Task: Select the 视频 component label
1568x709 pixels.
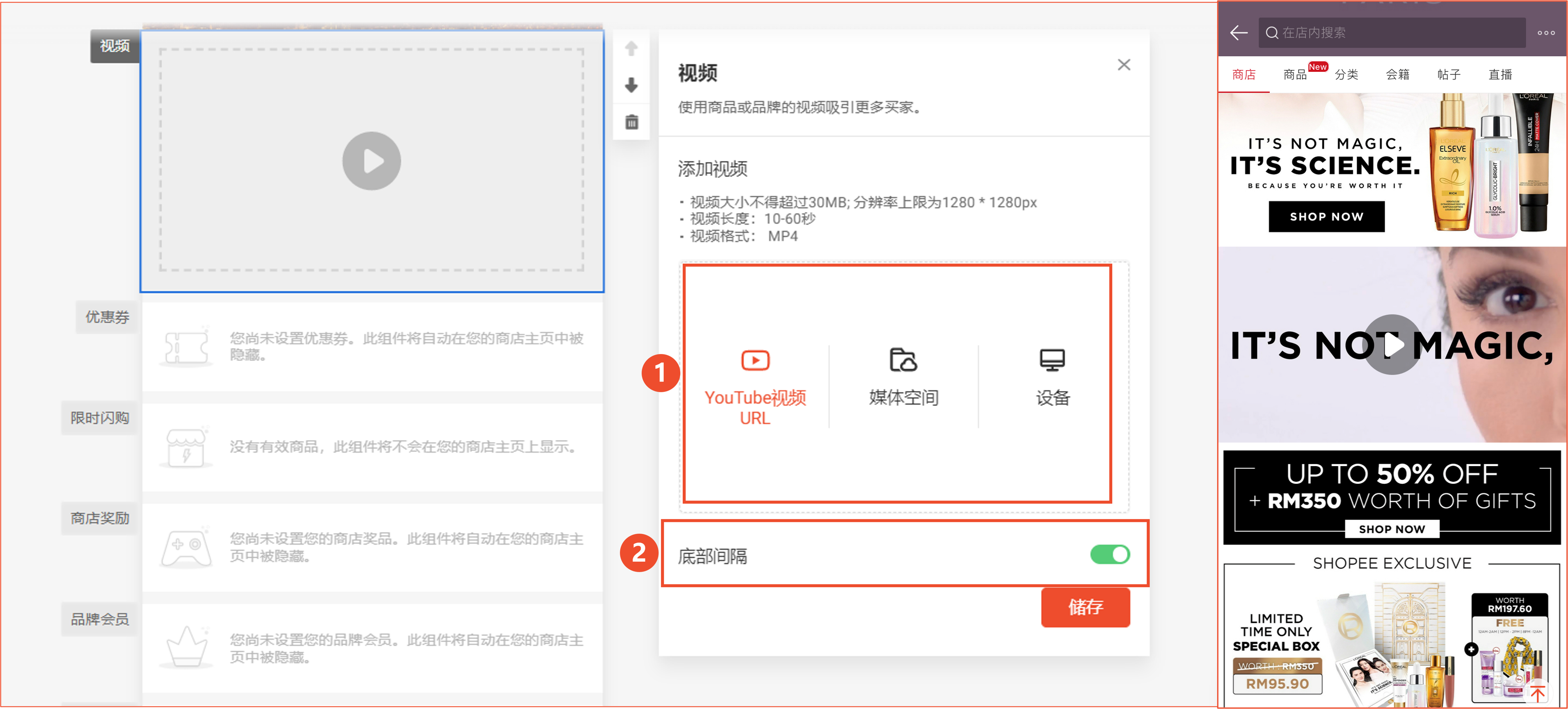Action: 114,46
